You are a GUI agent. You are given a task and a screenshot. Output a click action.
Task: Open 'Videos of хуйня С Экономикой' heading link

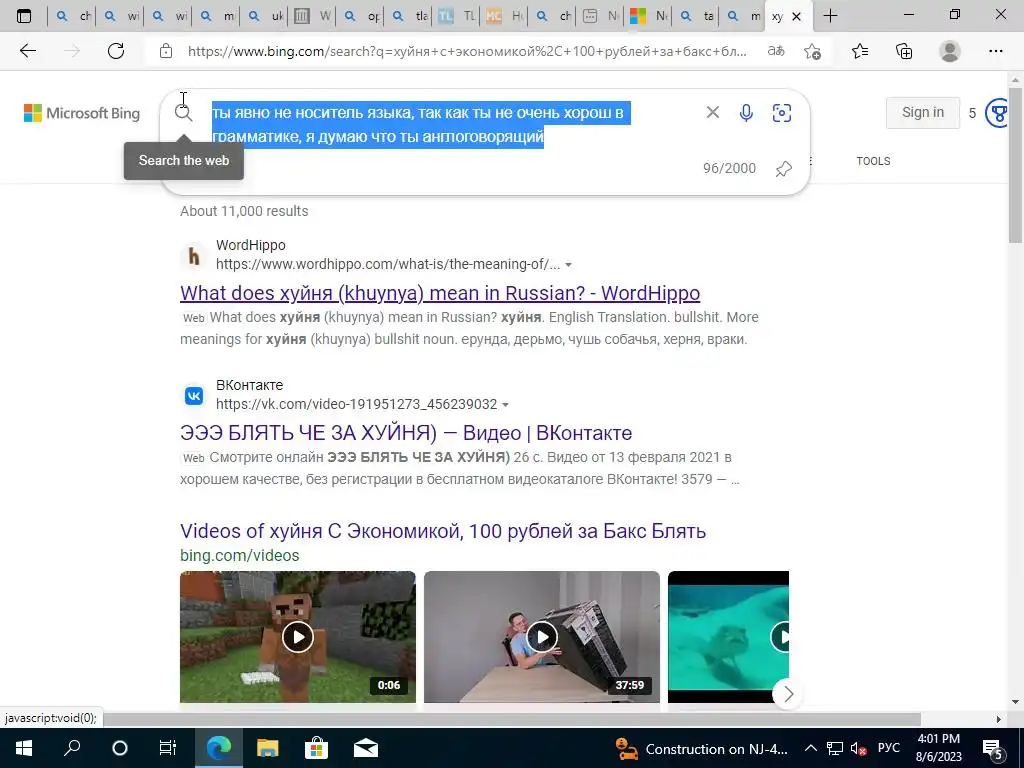443,531
